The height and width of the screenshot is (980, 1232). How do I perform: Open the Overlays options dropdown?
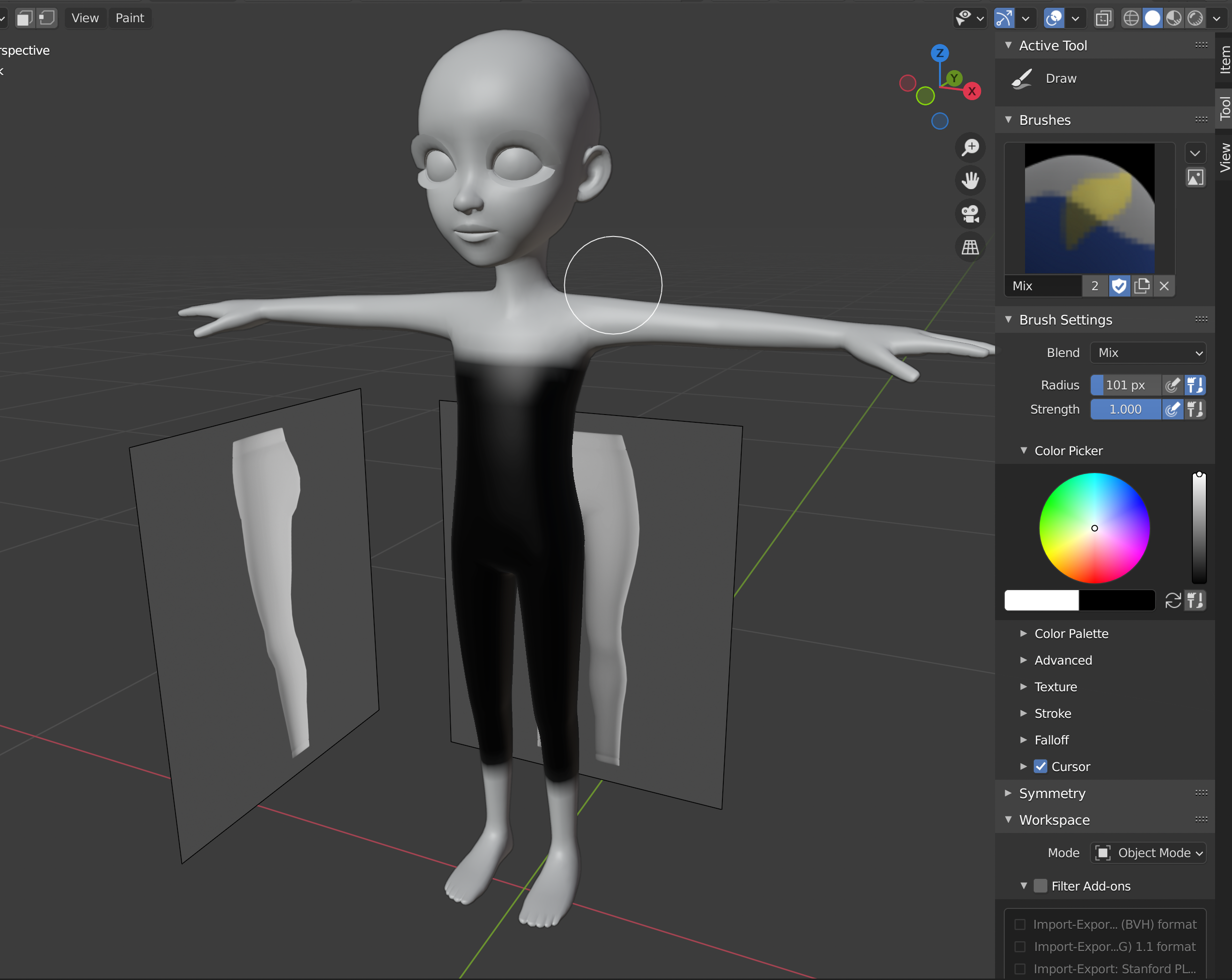(x=1075, y=18)
